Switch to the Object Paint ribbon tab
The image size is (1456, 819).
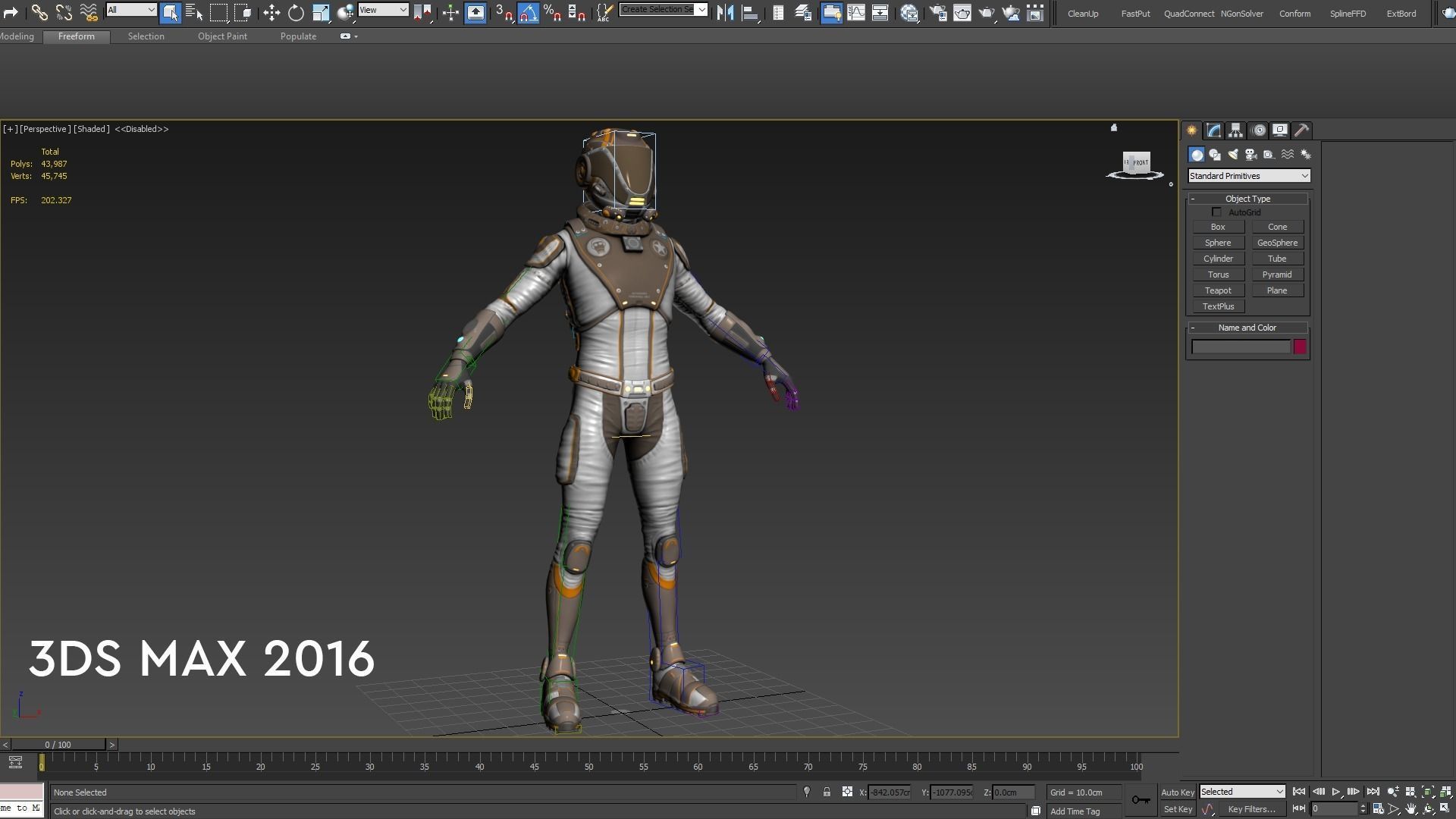(x=222, y=36)
